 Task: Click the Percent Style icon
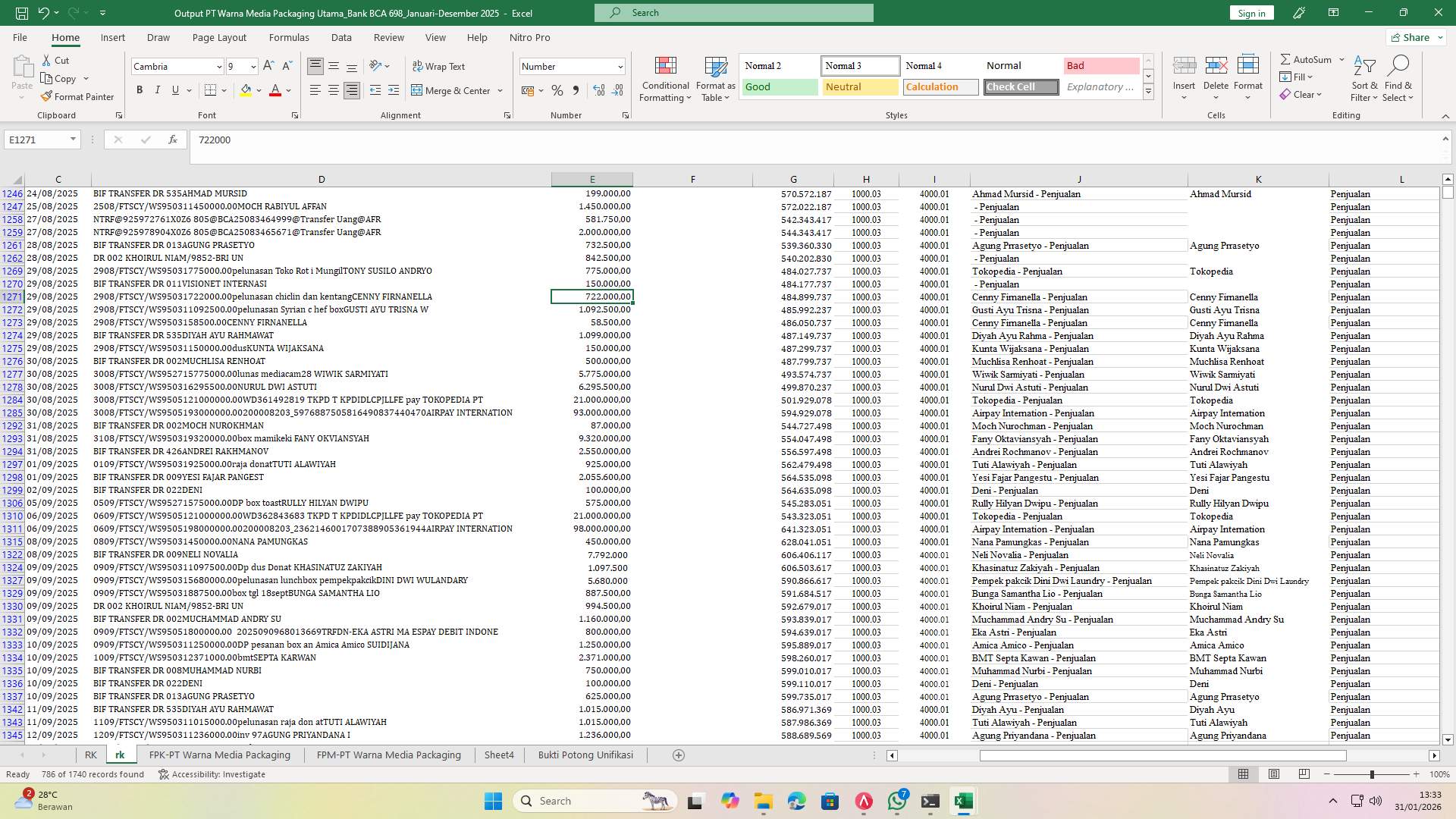point(557,90)
